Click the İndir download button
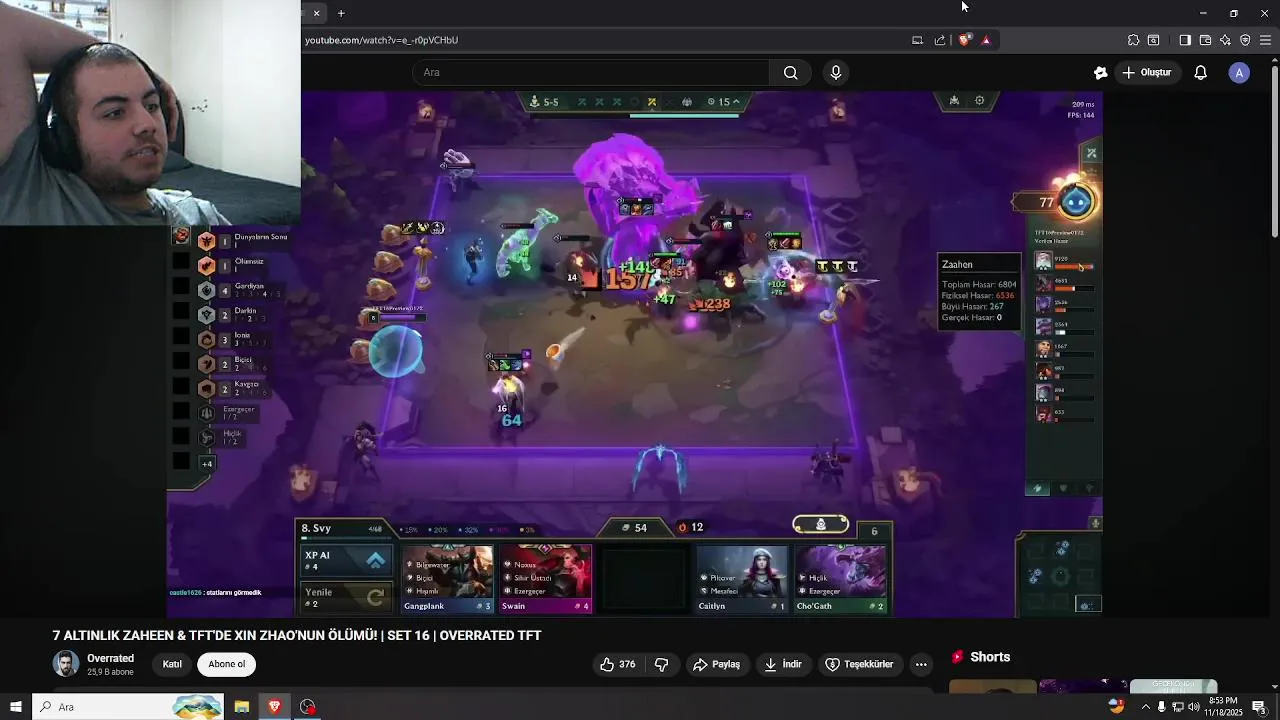The height and width of the screenshot is (720, 1280). pos(783,664)
